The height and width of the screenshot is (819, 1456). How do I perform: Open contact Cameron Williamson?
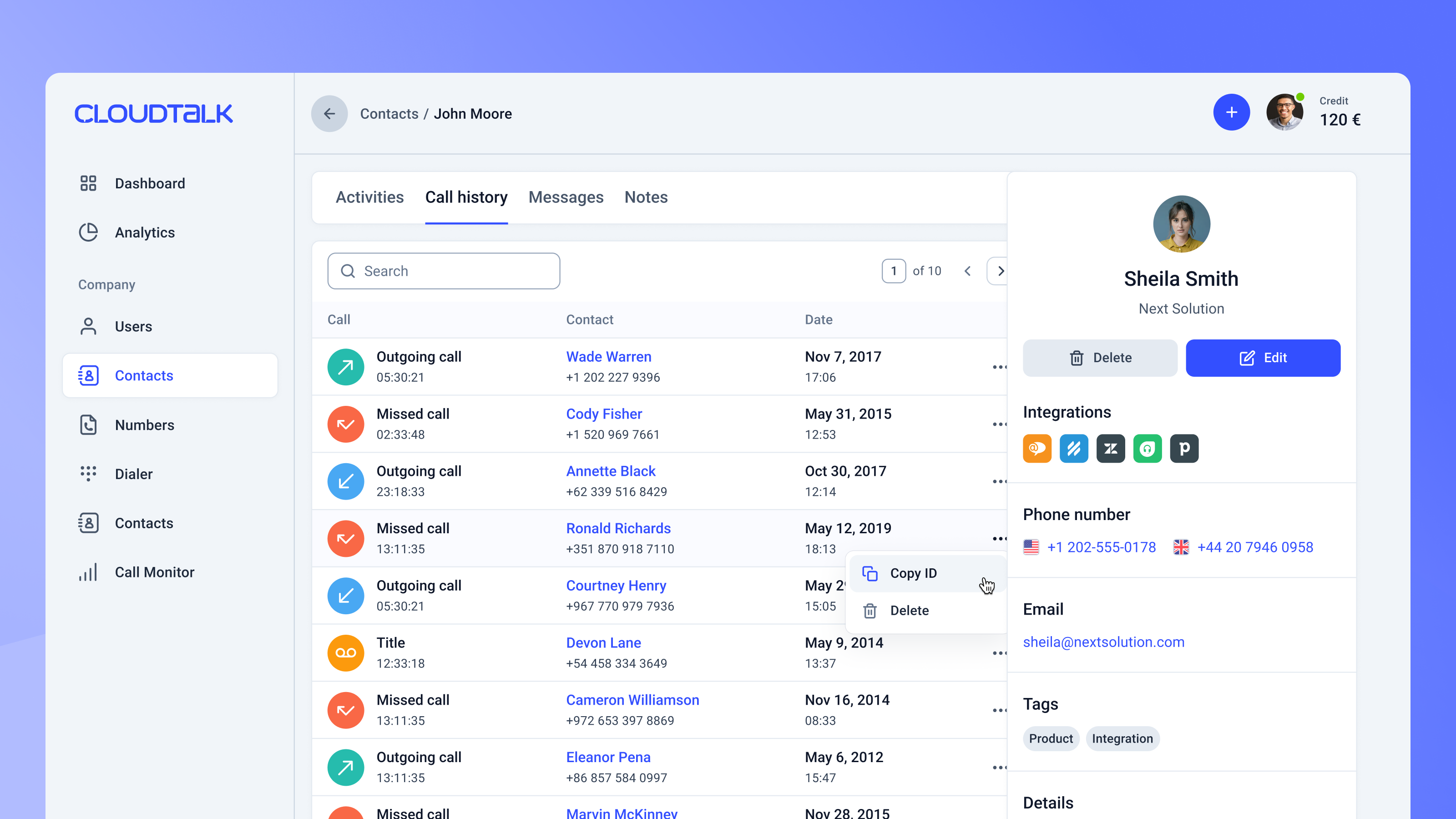click(632, 700)
